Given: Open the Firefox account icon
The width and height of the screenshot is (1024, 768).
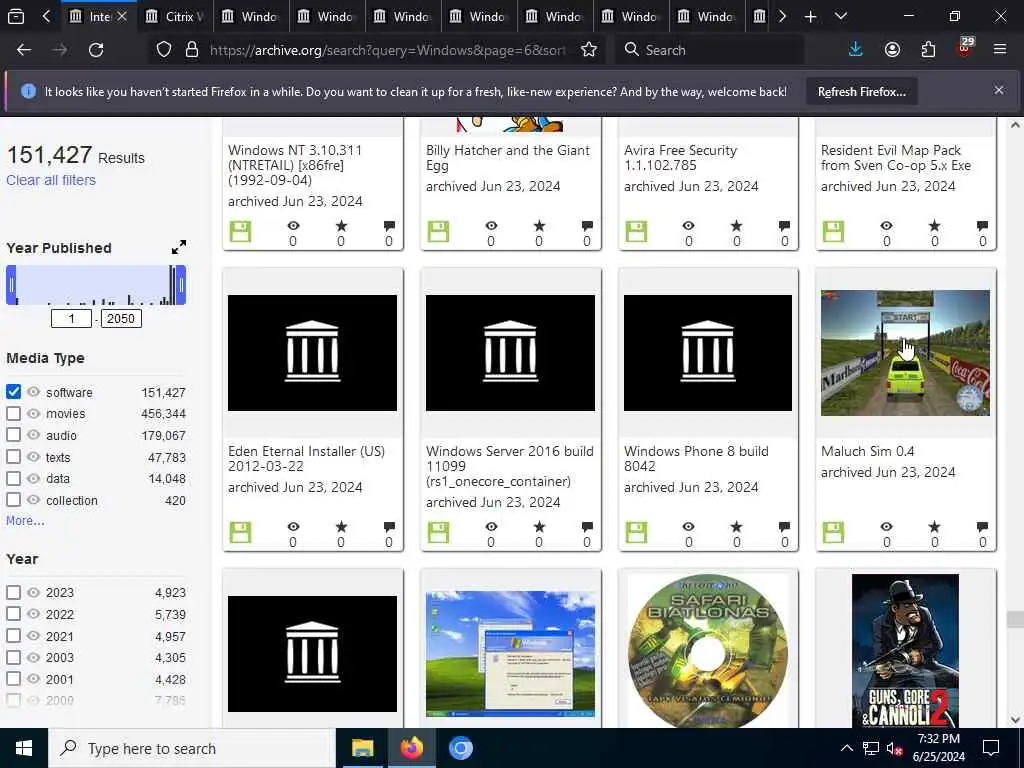Looking at the screenshot, I should 892,50.
